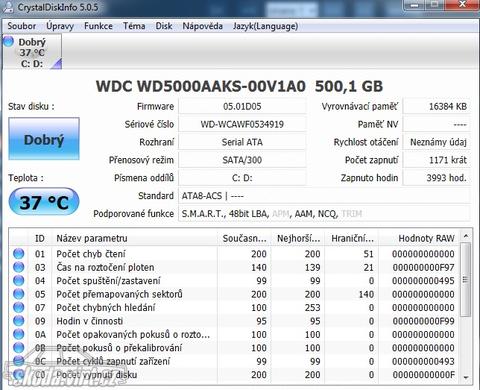Click status orb for Hodin v činnosti

click(19, 321)
